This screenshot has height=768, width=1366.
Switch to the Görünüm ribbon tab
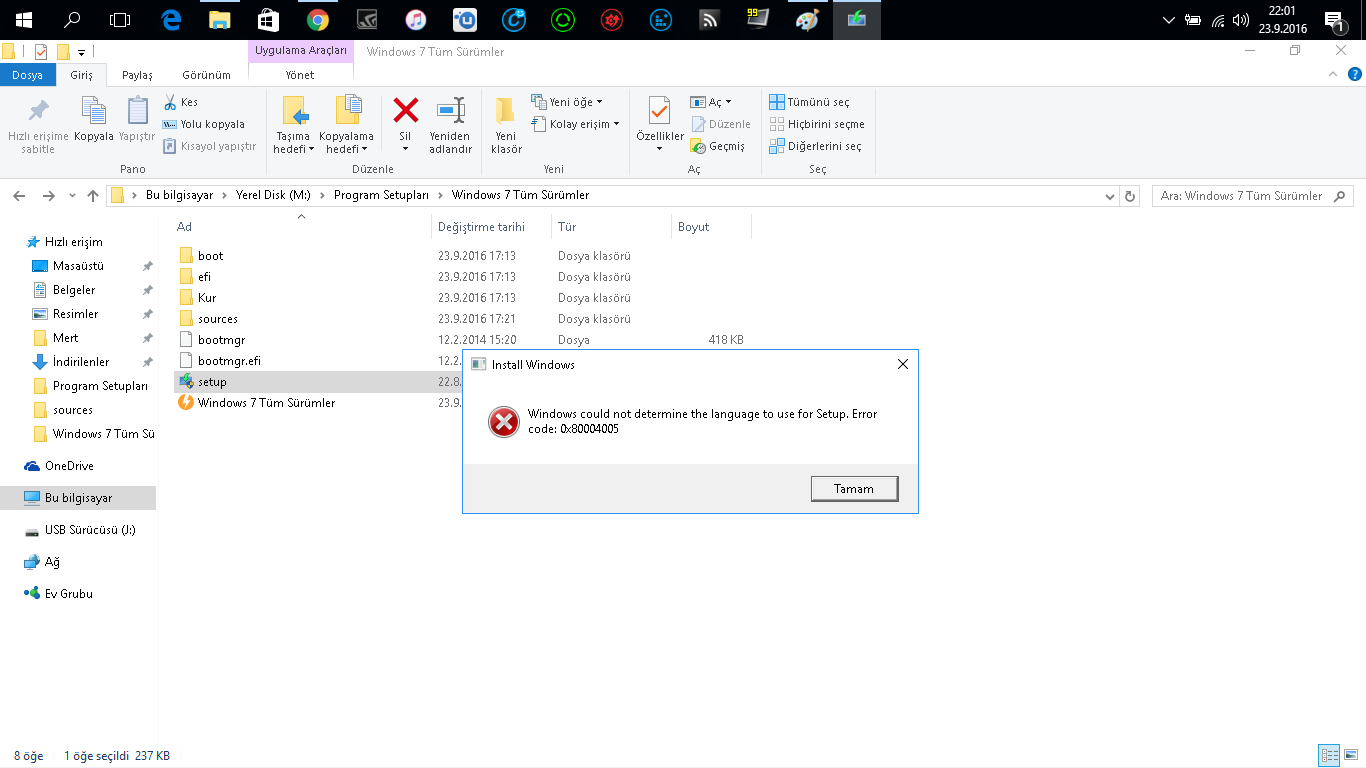(x=206, y=75)
